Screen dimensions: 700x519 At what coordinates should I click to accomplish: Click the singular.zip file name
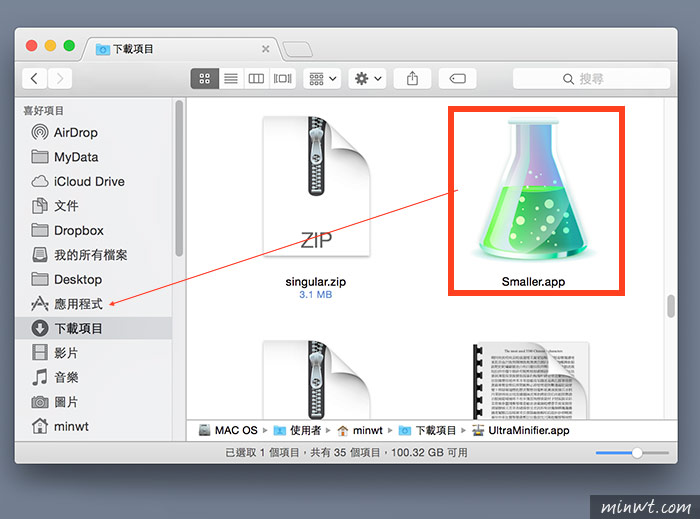pyautogui.click(x=316, y=282)
